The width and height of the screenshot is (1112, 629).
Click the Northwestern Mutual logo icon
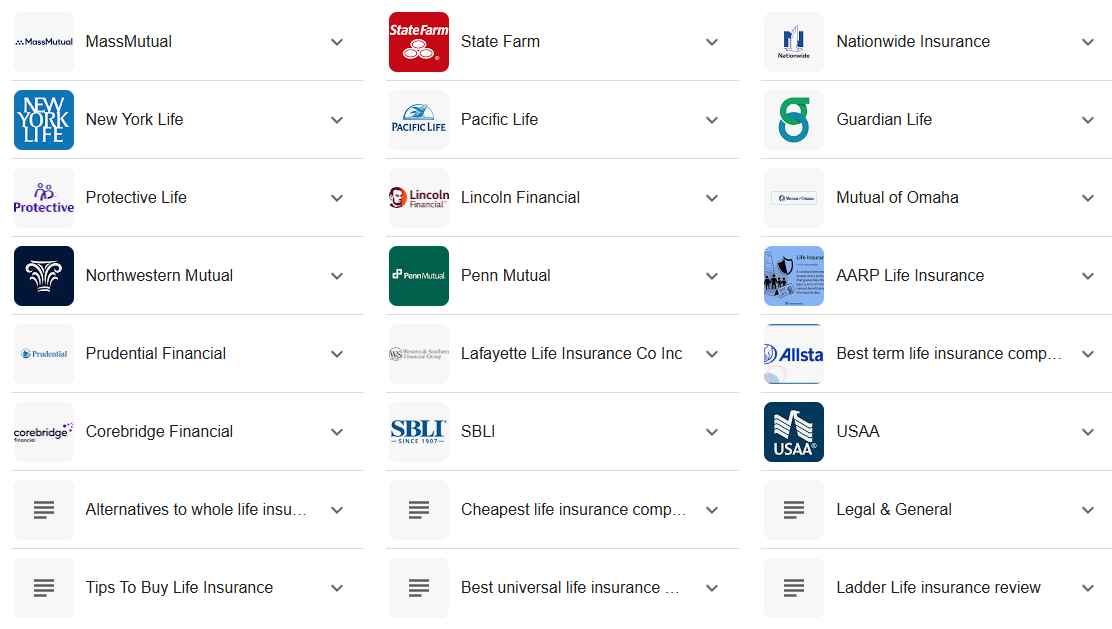(x=44, y=276)
